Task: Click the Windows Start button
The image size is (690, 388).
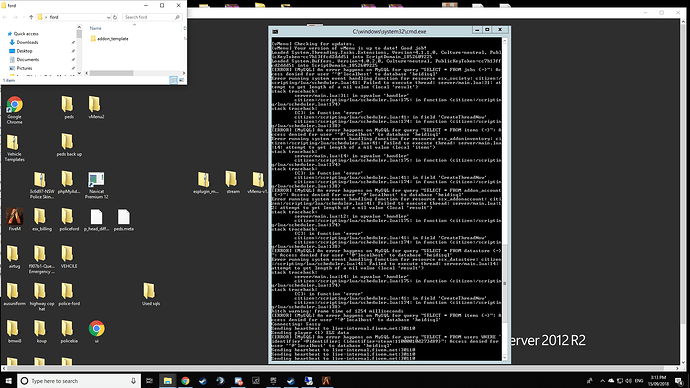Action: click(8, 381)
